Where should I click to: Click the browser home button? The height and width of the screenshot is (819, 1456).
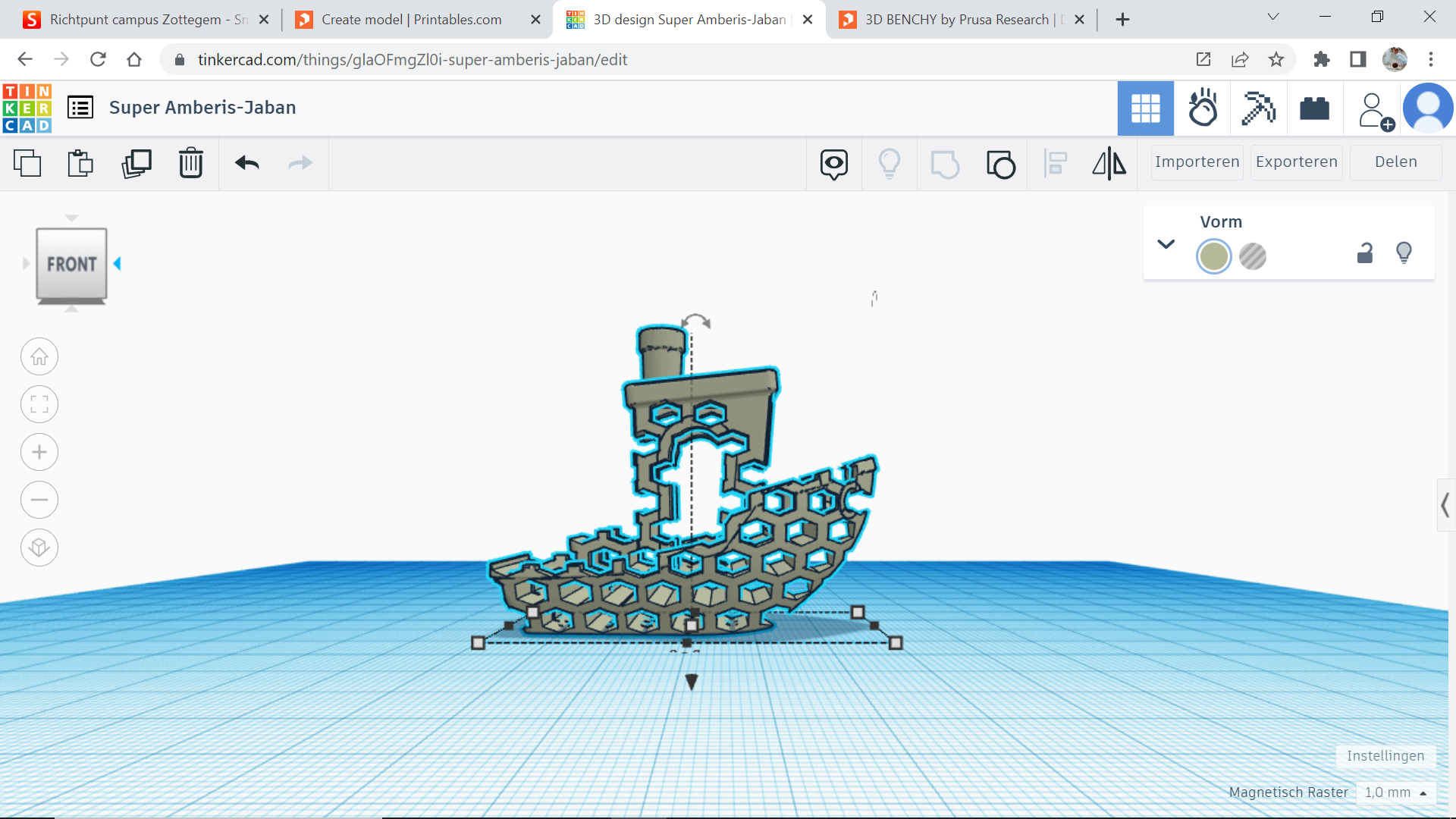(x=134, y=59)
